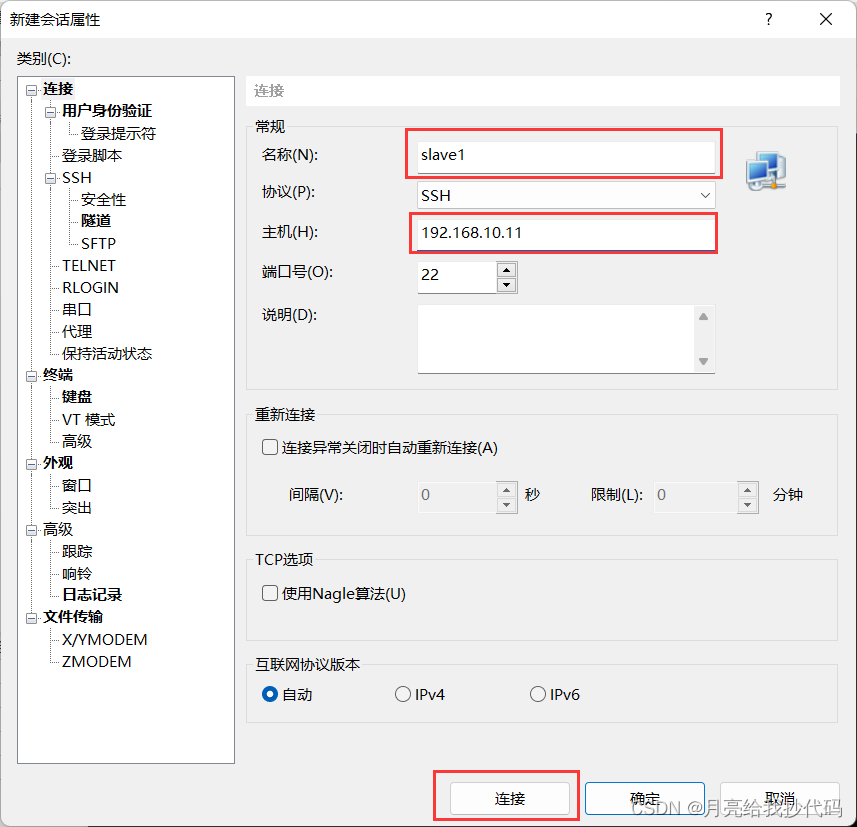
Task: Collapse the 外观 tree node
Action: coord(32,464)
